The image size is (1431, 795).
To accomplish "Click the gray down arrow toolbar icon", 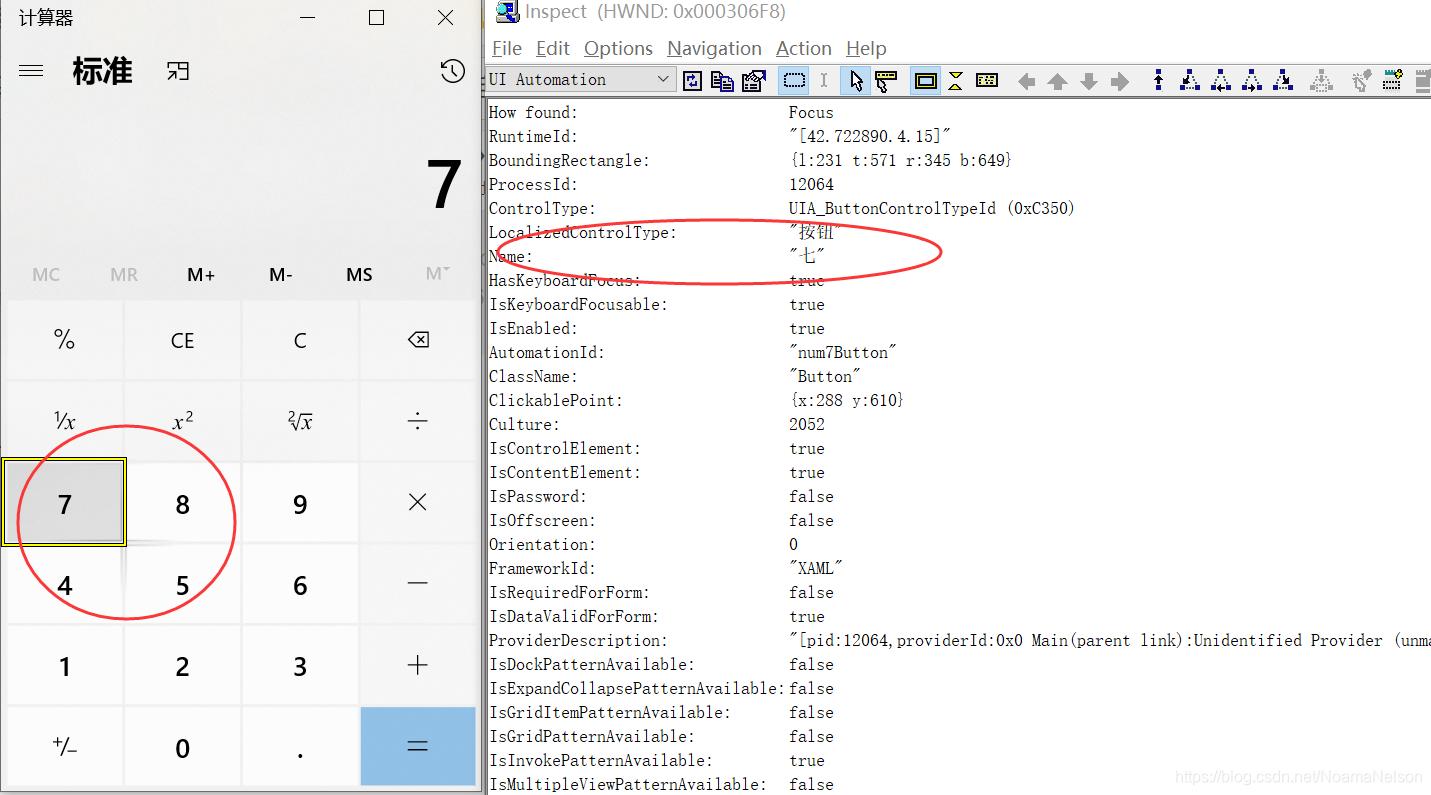I will pos(1089,81).
